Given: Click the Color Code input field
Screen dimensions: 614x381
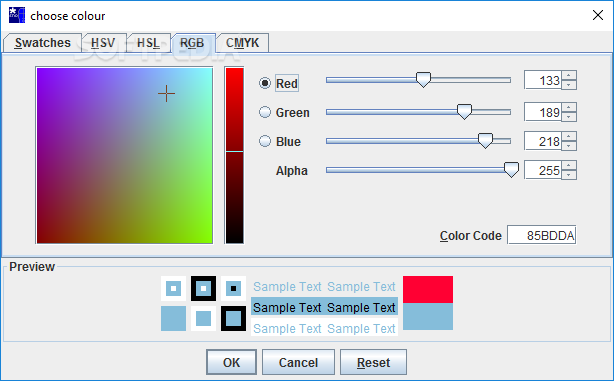Looking at the screenshot, I should [542, 235].
